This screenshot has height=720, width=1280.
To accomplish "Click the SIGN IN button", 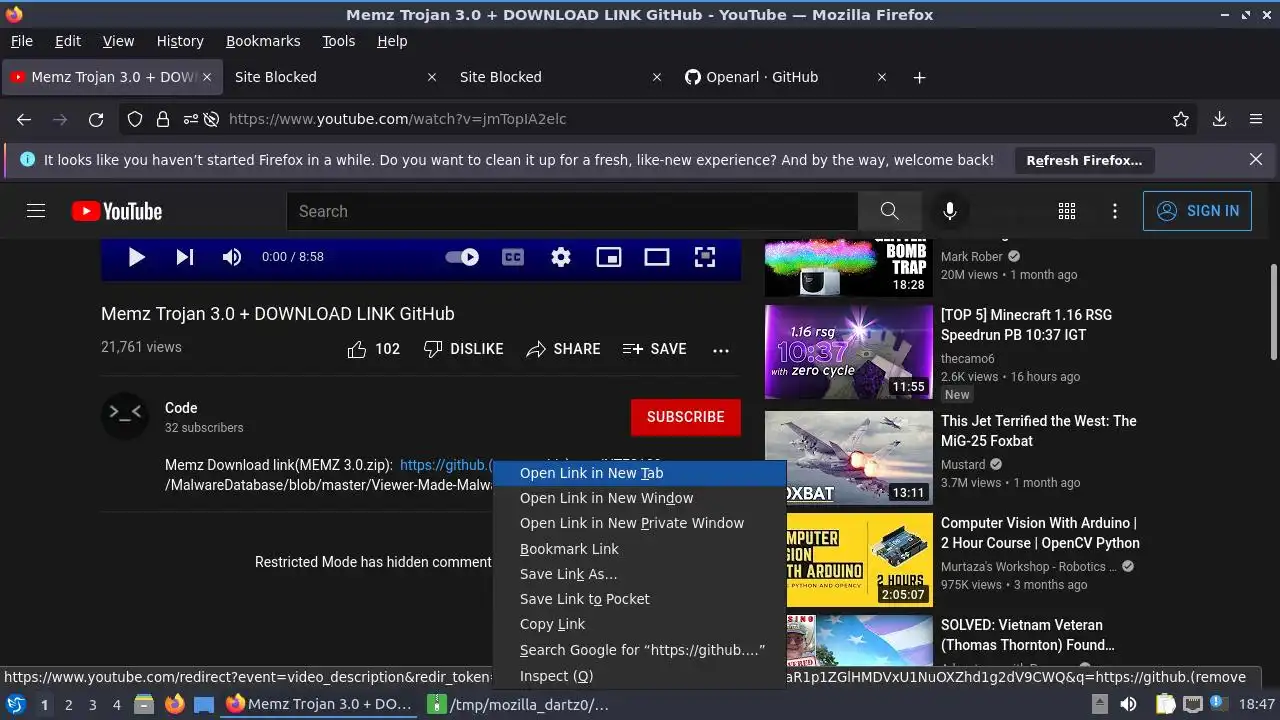I will click(x=1197, y=211).
